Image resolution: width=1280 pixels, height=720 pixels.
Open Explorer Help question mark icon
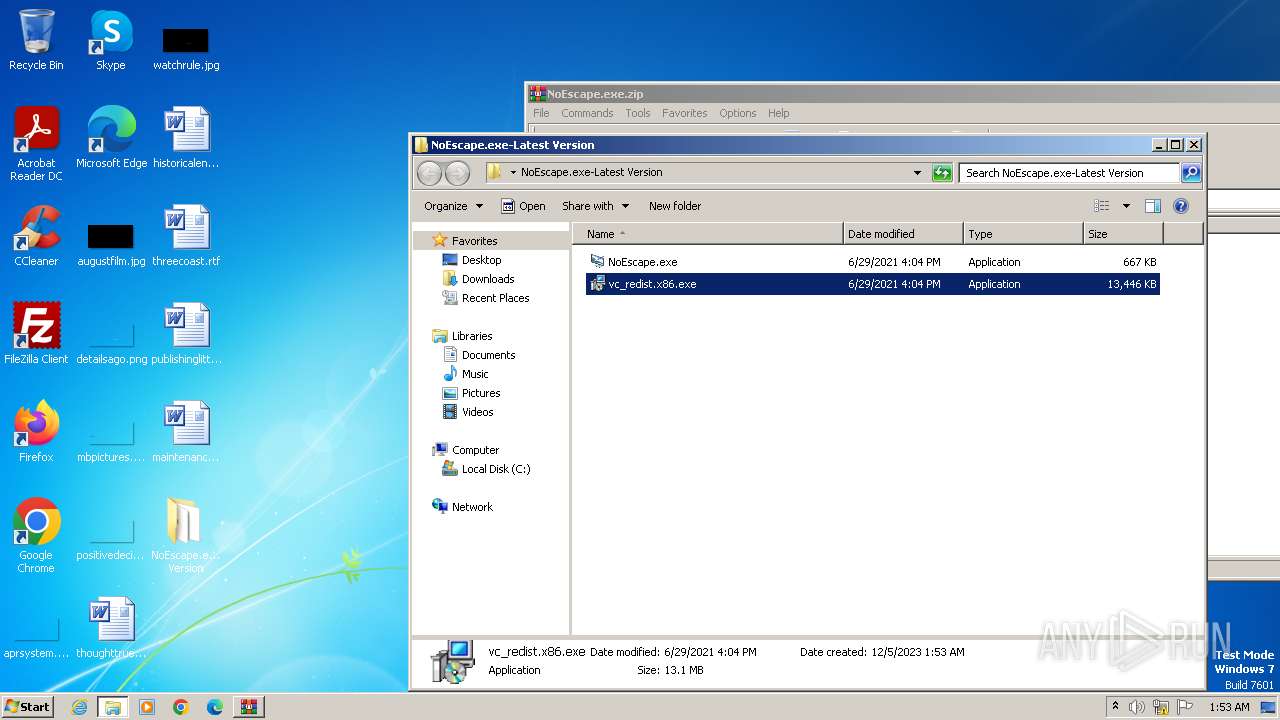(1180, 206)
